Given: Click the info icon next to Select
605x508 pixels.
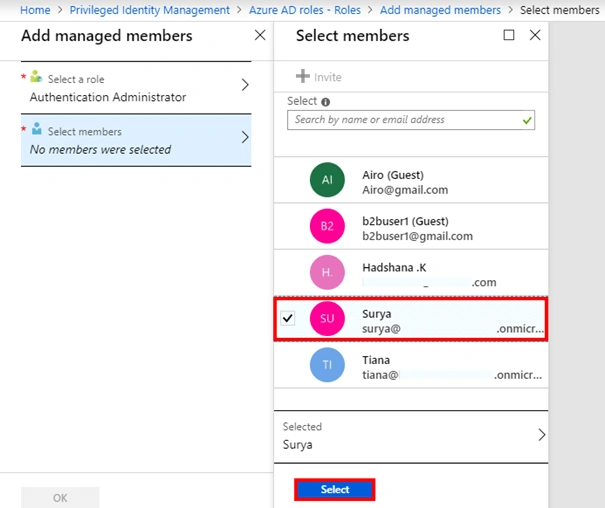Looking at the screenshot, I should (x=326, y=102).
